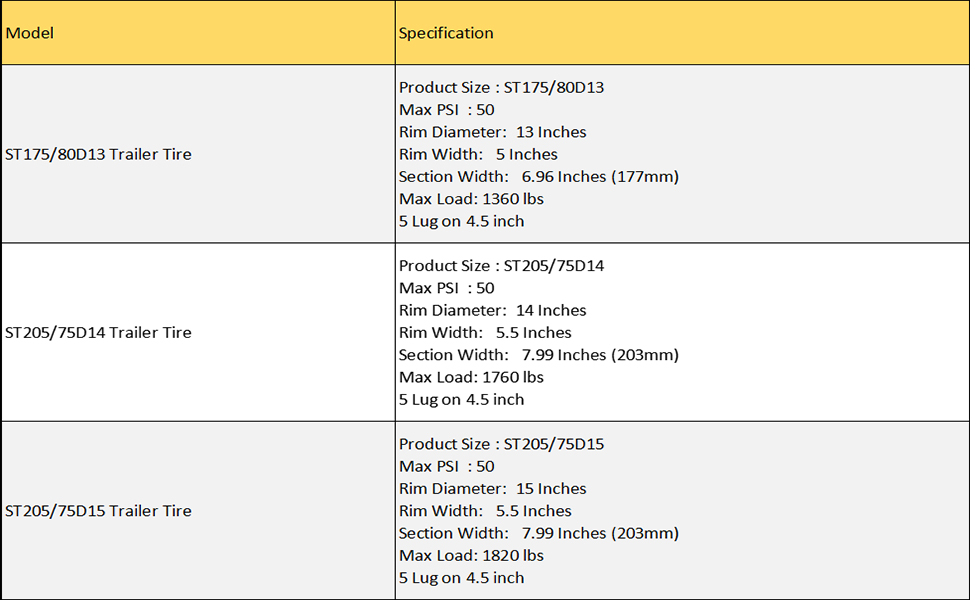This screenshot has width=970, height=600.
Task: Click the Model column header
Action: 30,33
